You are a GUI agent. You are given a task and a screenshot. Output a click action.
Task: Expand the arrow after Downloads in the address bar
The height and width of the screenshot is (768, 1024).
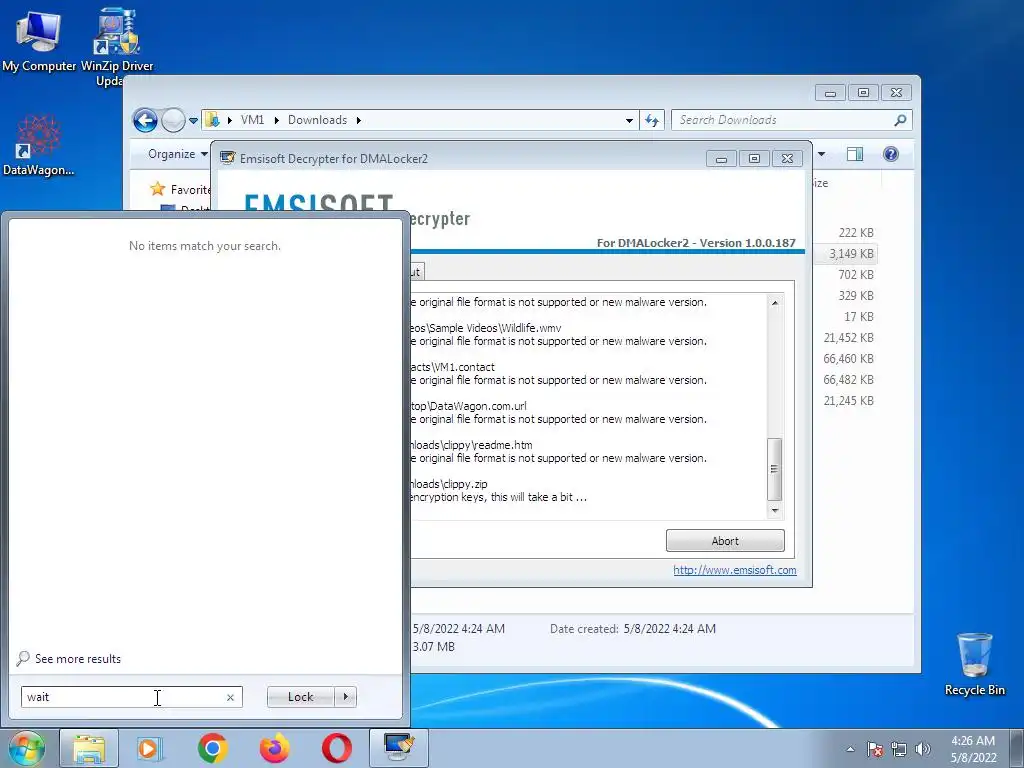click(x=359, y=120)
